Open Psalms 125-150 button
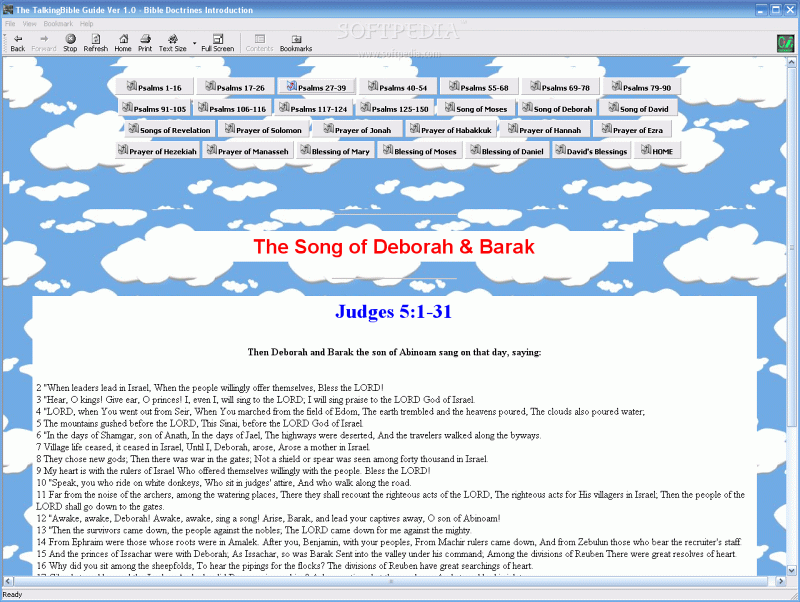This screenshot has height=602, width=800. tap(394, 108)
